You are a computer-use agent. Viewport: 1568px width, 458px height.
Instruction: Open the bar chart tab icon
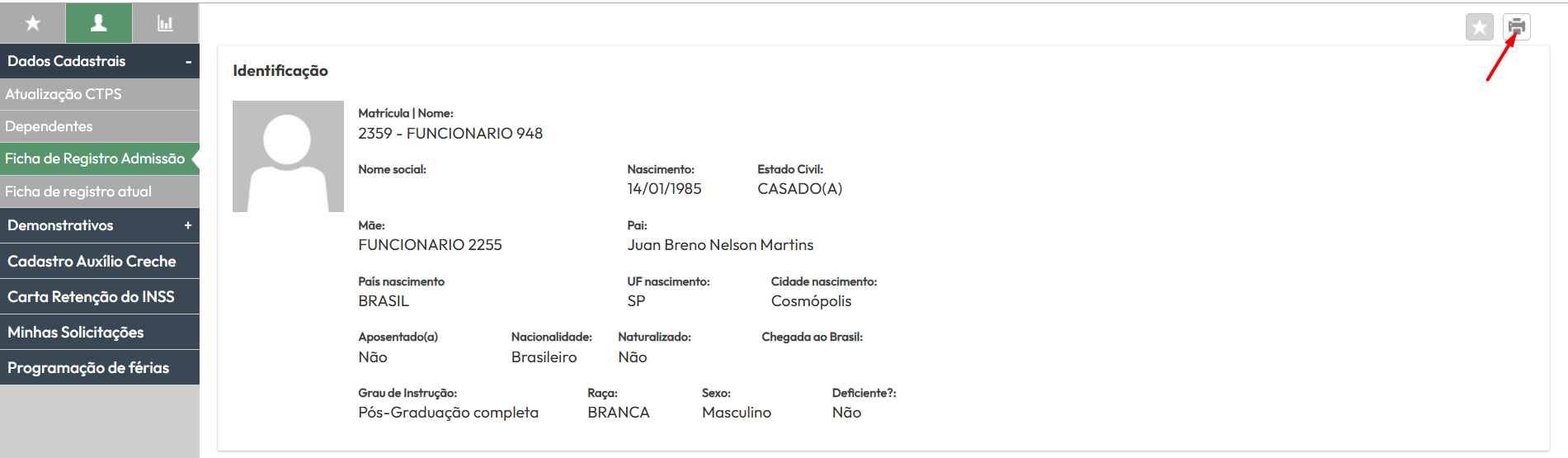click(166, 23)
